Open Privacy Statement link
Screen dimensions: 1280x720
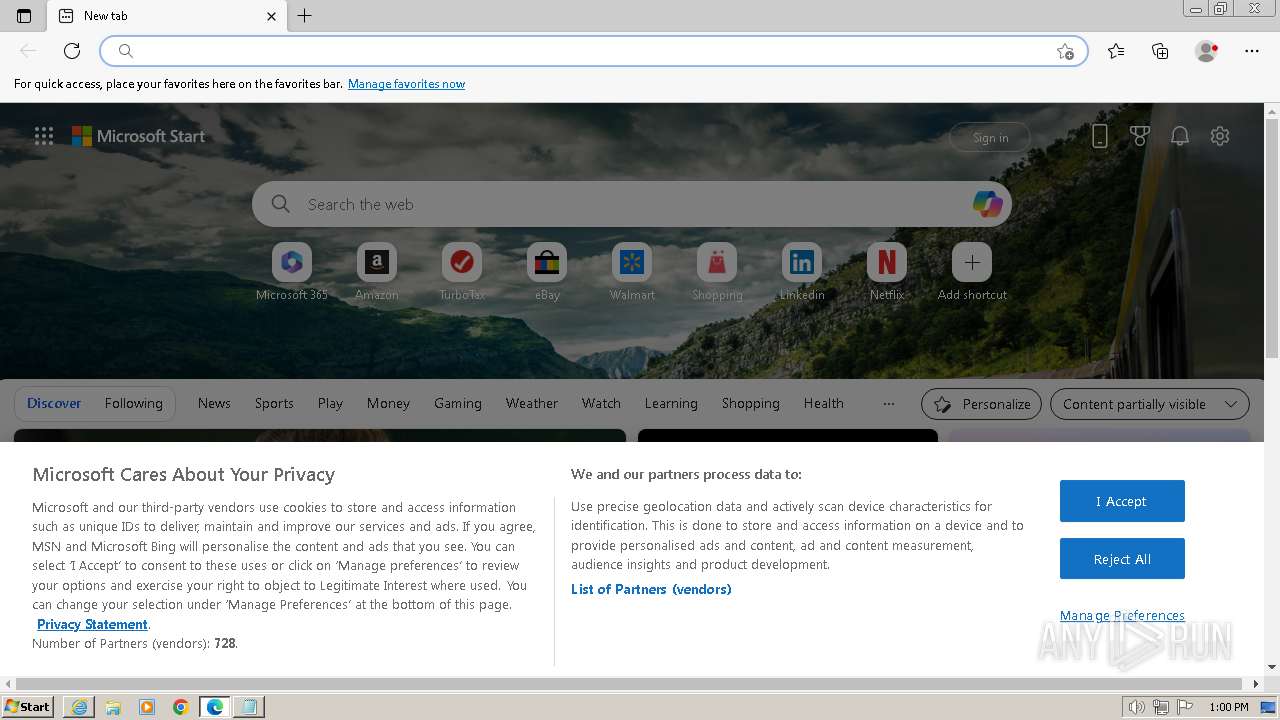pyautogui.click(x=92, y=624)
